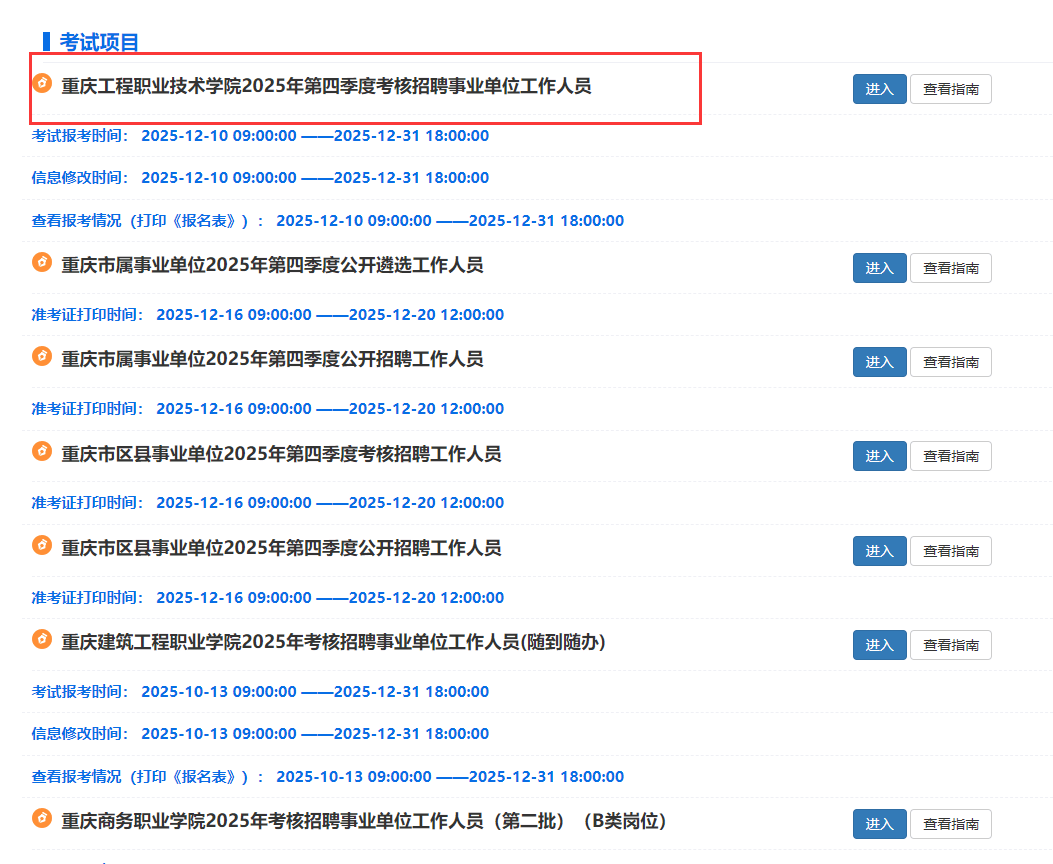The height and width of the screenshot is (864, 1053).
Task: Click orange icon beside 市属事业单位公开招聘 title
Action: [x=42, y=356]
